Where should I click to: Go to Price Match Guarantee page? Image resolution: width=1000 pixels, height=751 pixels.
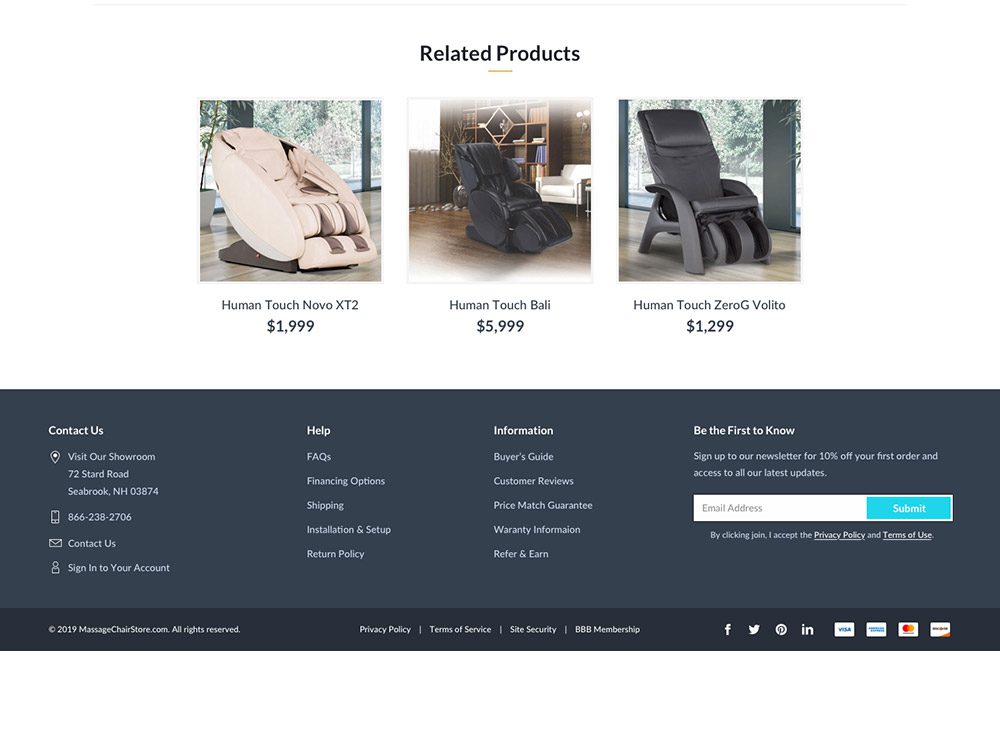[543, 505]
